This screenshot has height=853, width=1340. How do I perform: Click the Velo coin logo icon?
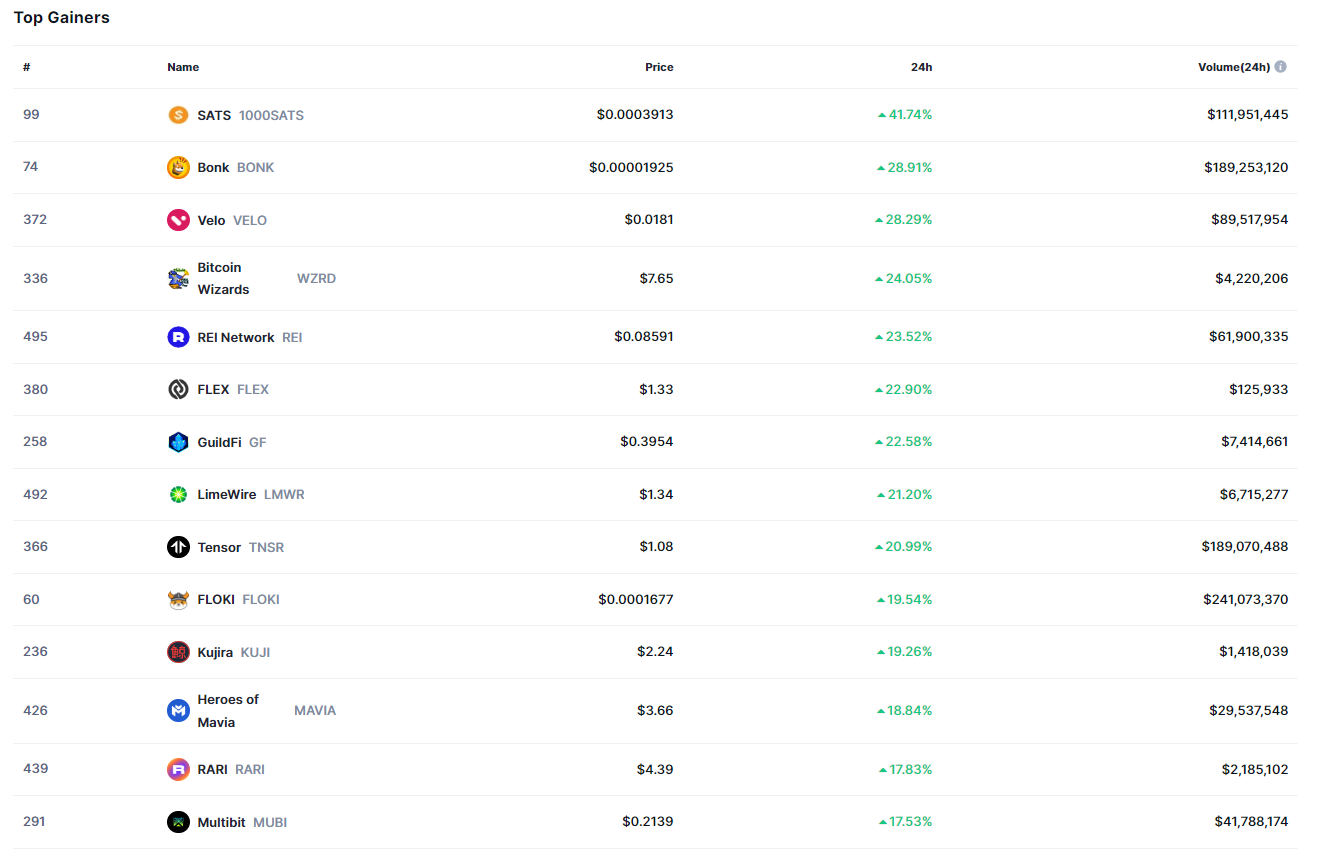pyautogui.click(x=178, y=220)
